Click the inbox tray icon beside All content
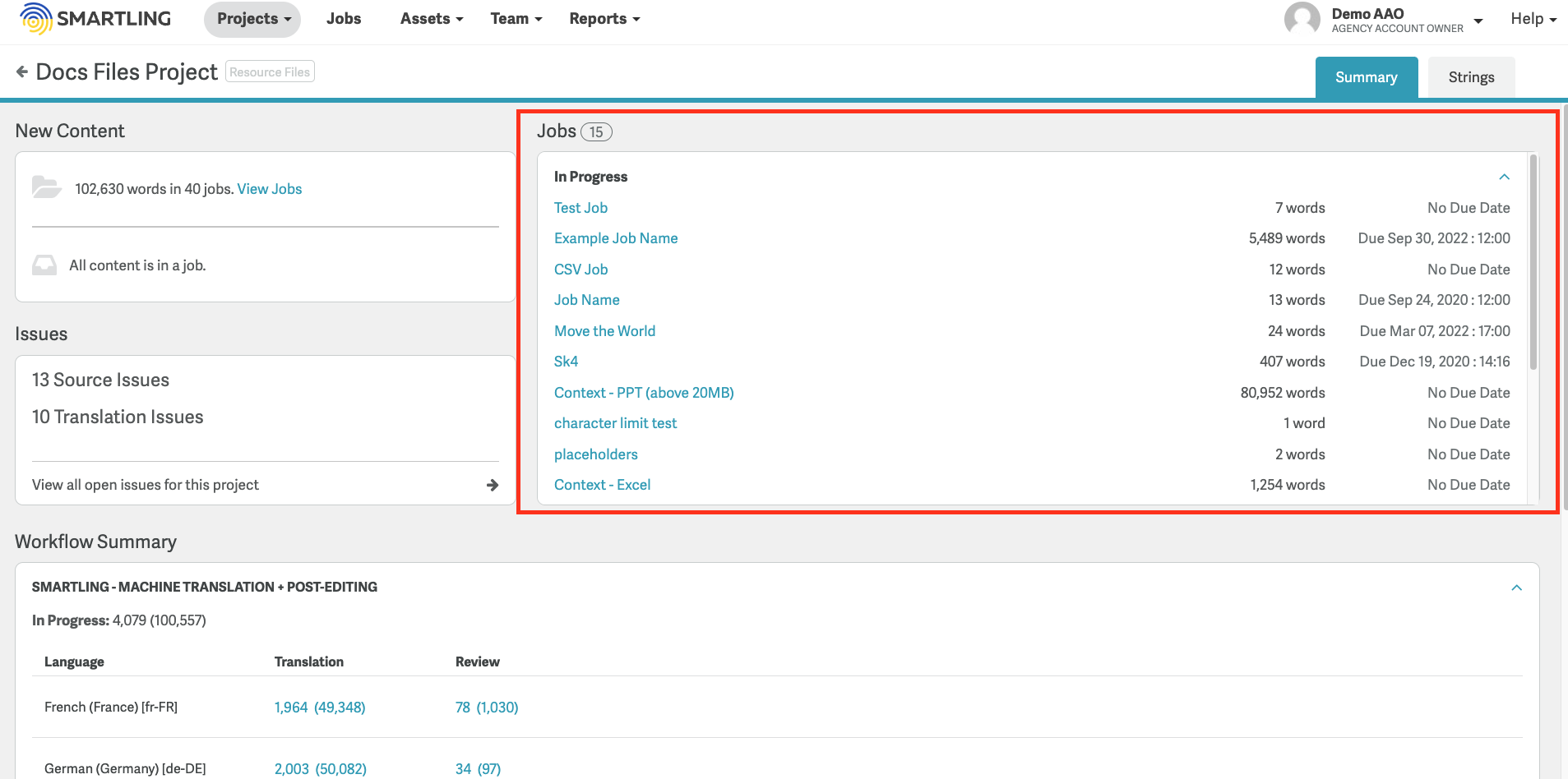 click(x=44, y=265)
